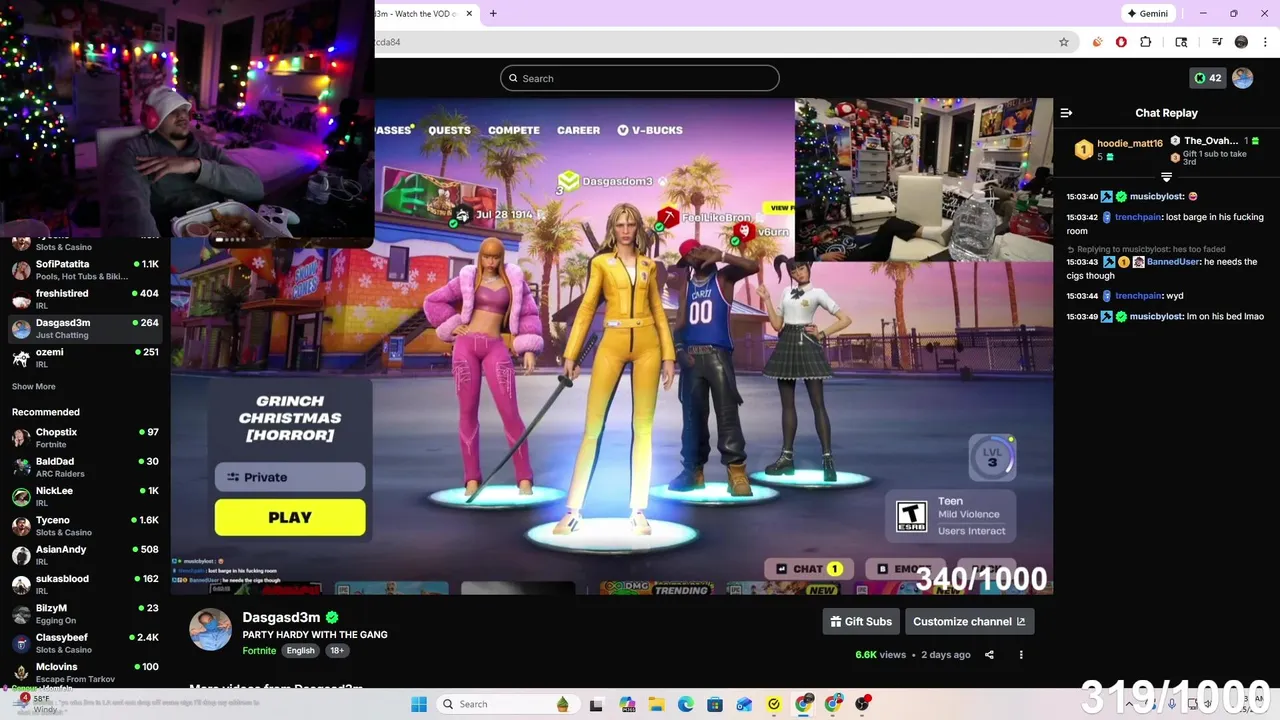This screenshot has width=1280, height=720.
Task: Select QUESTS tab in Fortnite lobby
Action: coord(449,130)
